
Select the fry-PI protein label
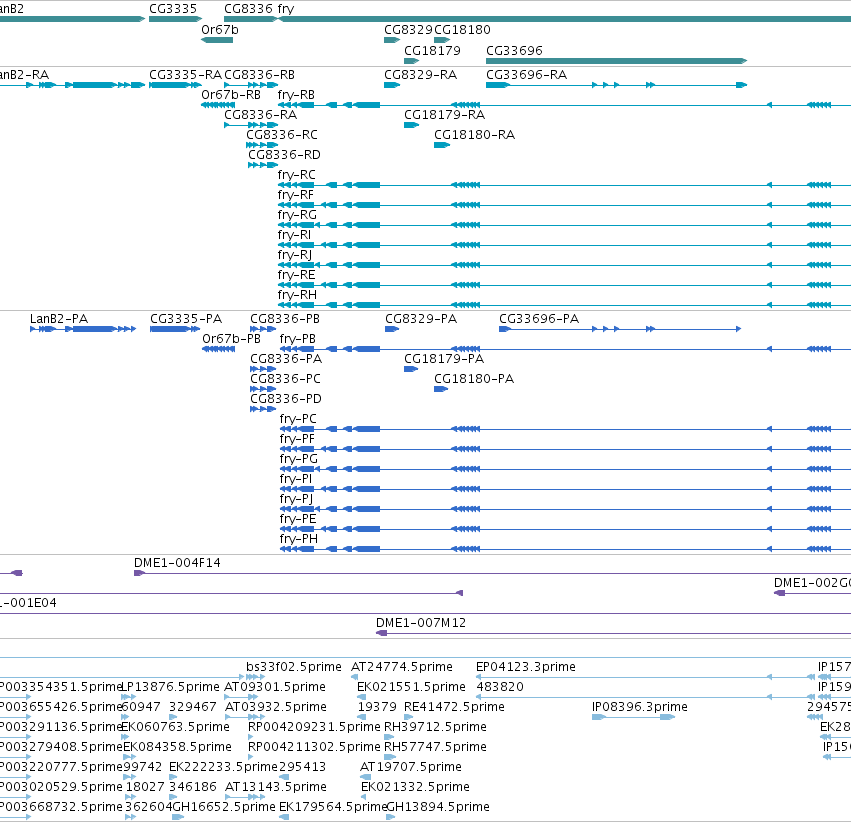tap(296, 480)
